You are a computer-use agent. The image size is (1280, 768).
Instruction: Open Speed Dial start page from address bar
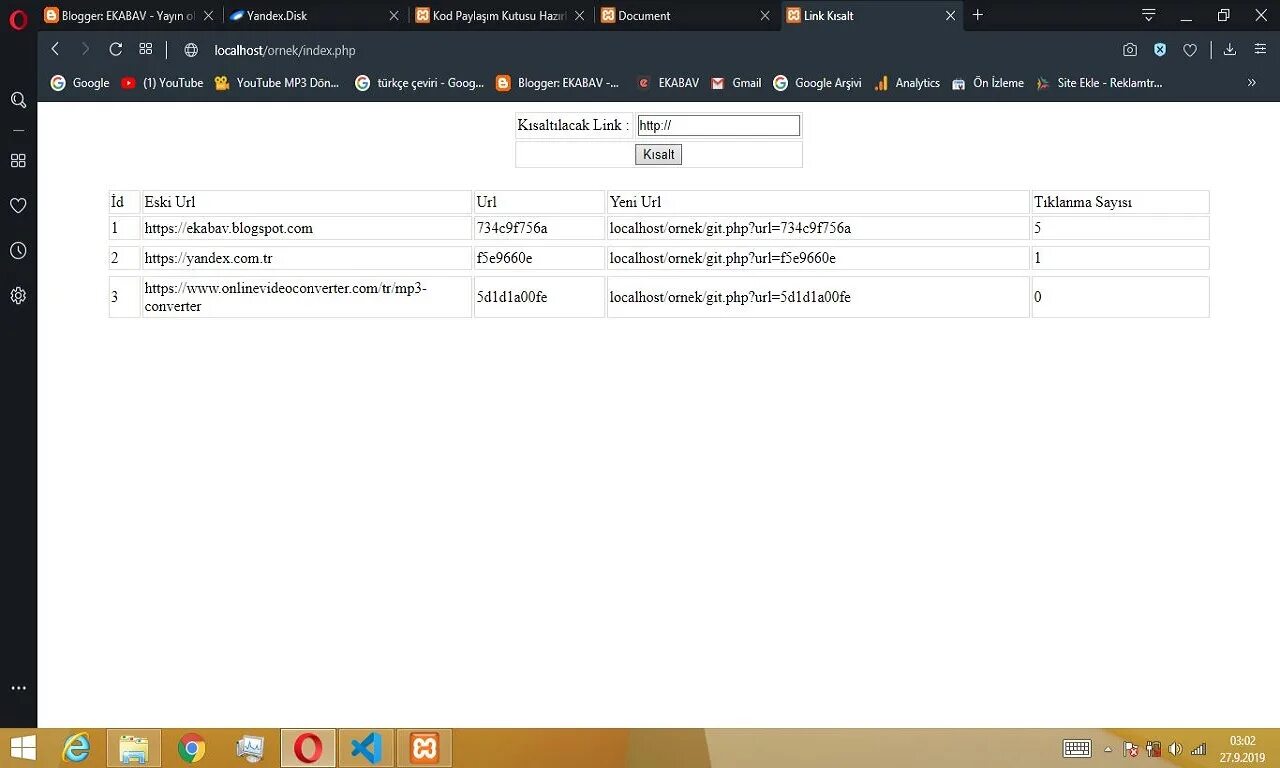(x=146, y=49)
